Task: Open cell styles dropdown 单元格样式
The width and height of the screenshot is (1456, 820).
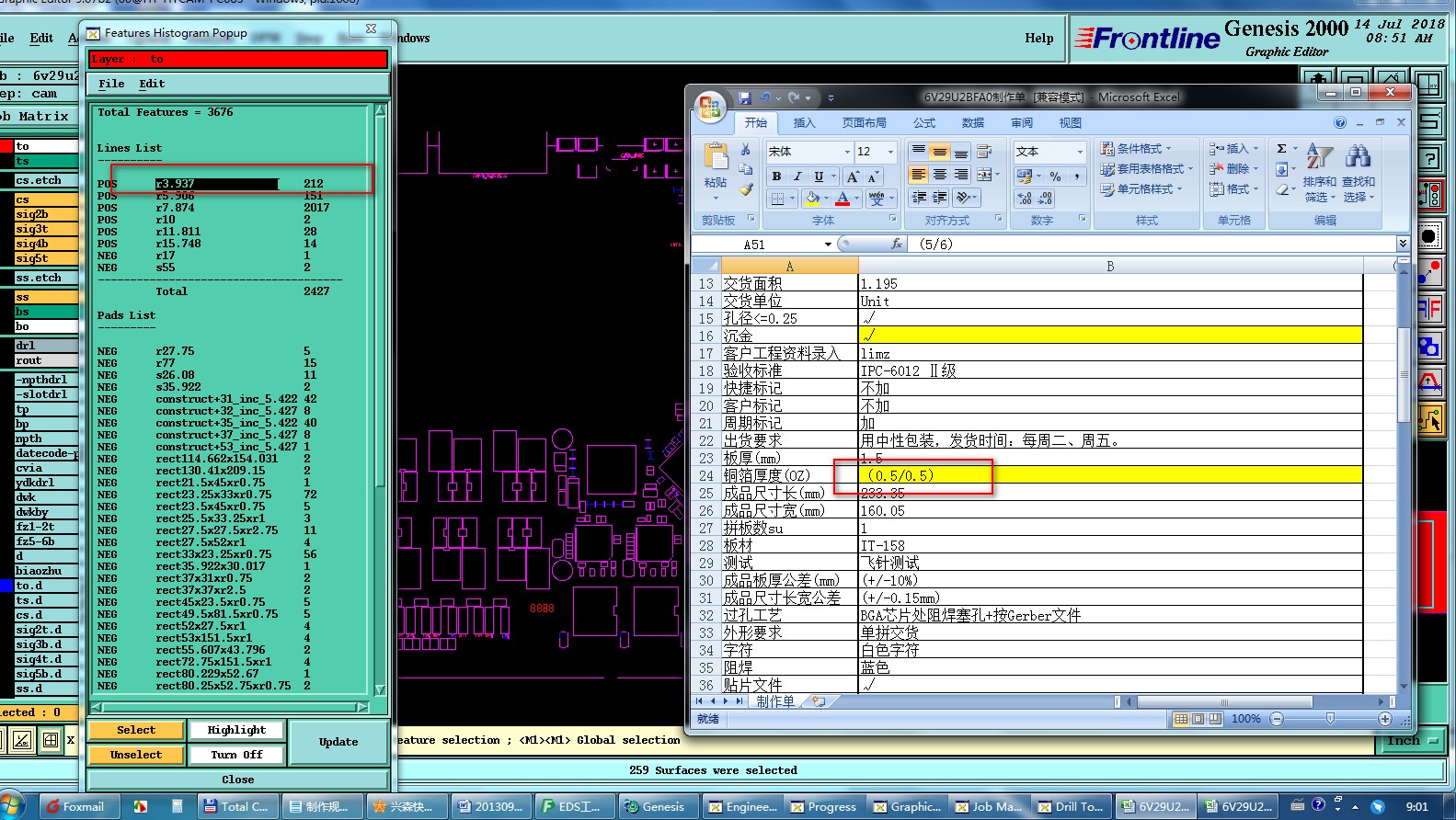Action: [x=1141, y=189]
